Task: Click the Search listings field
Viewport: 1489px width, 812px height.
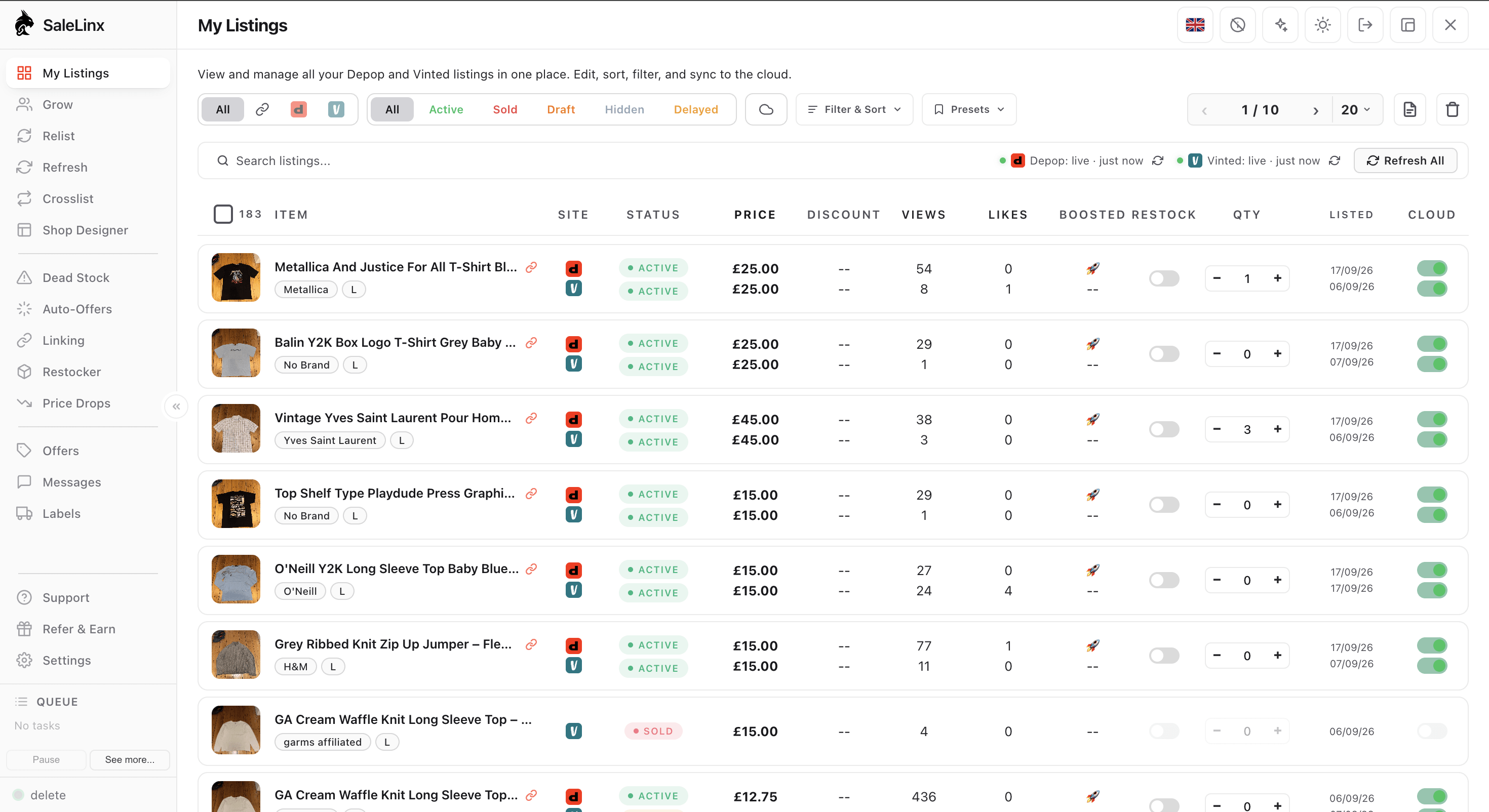Action: pos(596,160)
